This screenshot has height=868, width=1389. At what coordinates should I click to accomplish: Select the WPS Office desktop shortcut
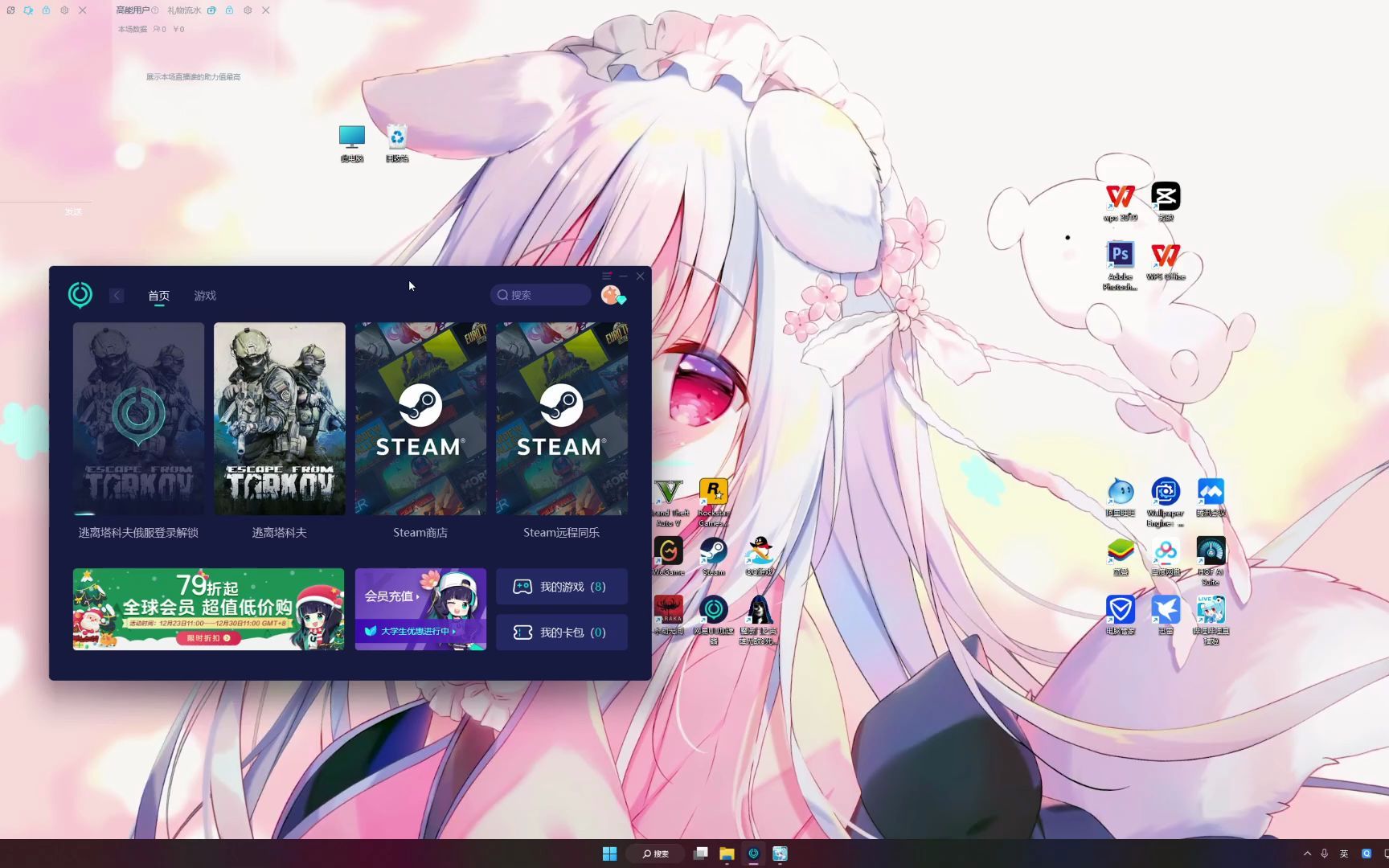pos(1166,261)
